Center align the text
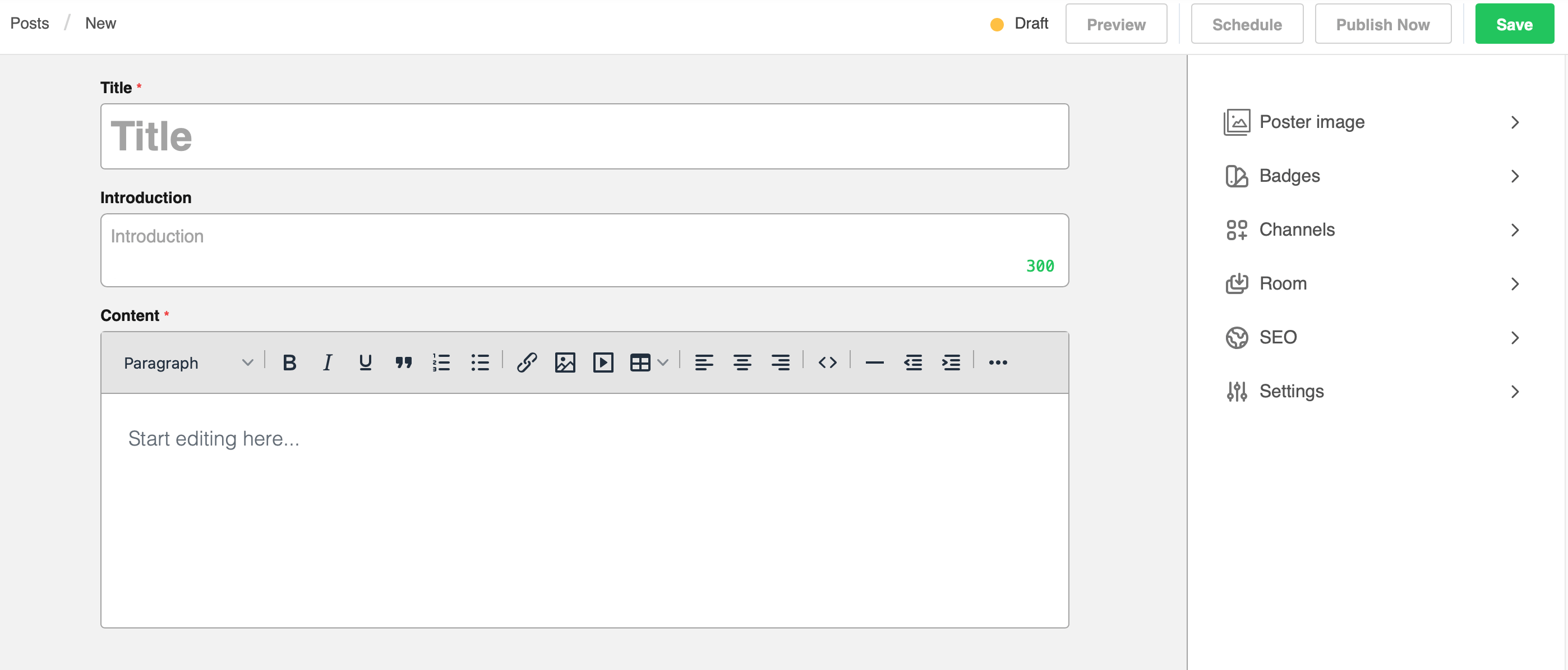1568x670 pixels. [742, 363]
